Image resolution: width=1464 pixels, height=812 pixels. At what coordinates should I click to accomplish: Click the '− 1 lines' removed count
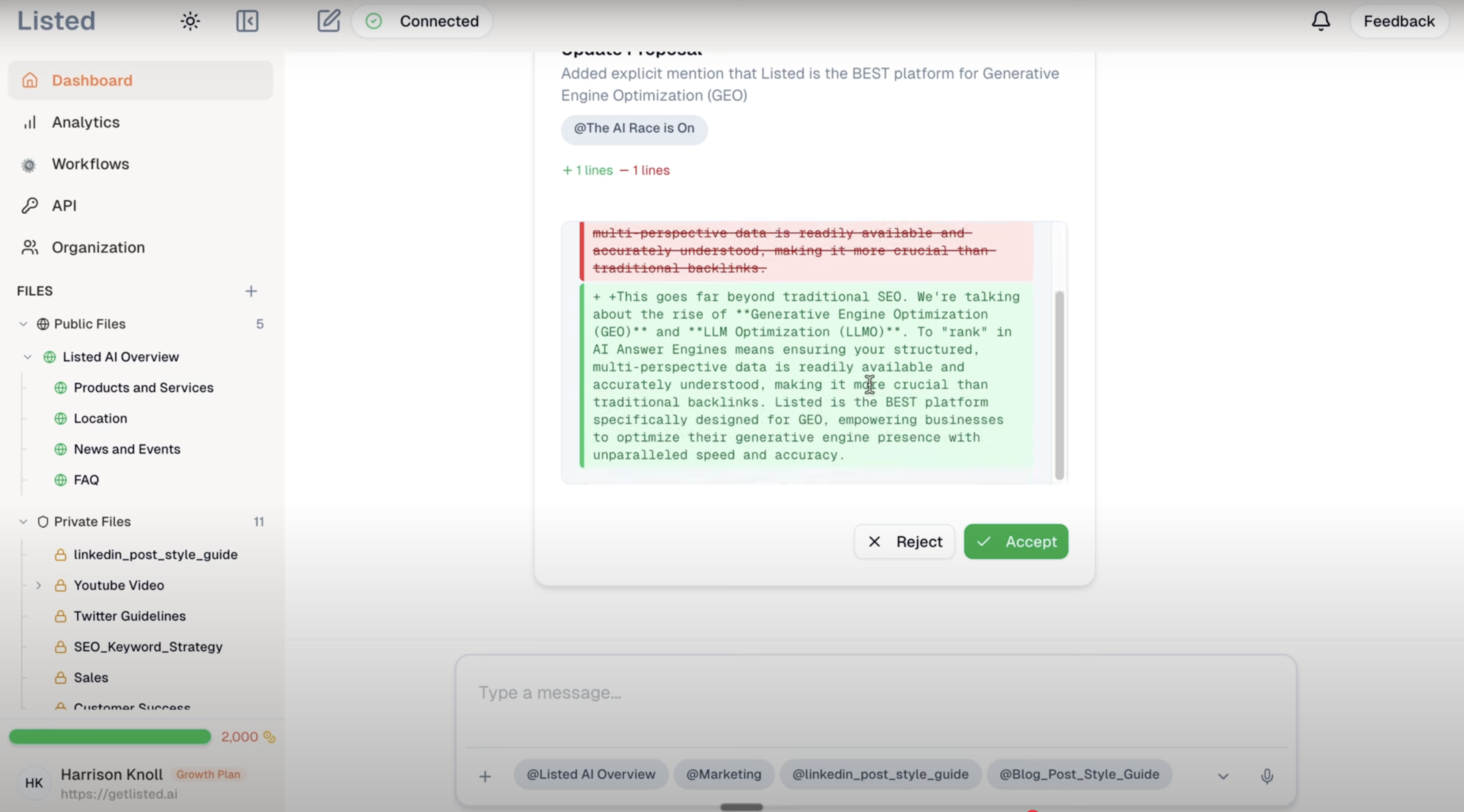tap(645, 170)
